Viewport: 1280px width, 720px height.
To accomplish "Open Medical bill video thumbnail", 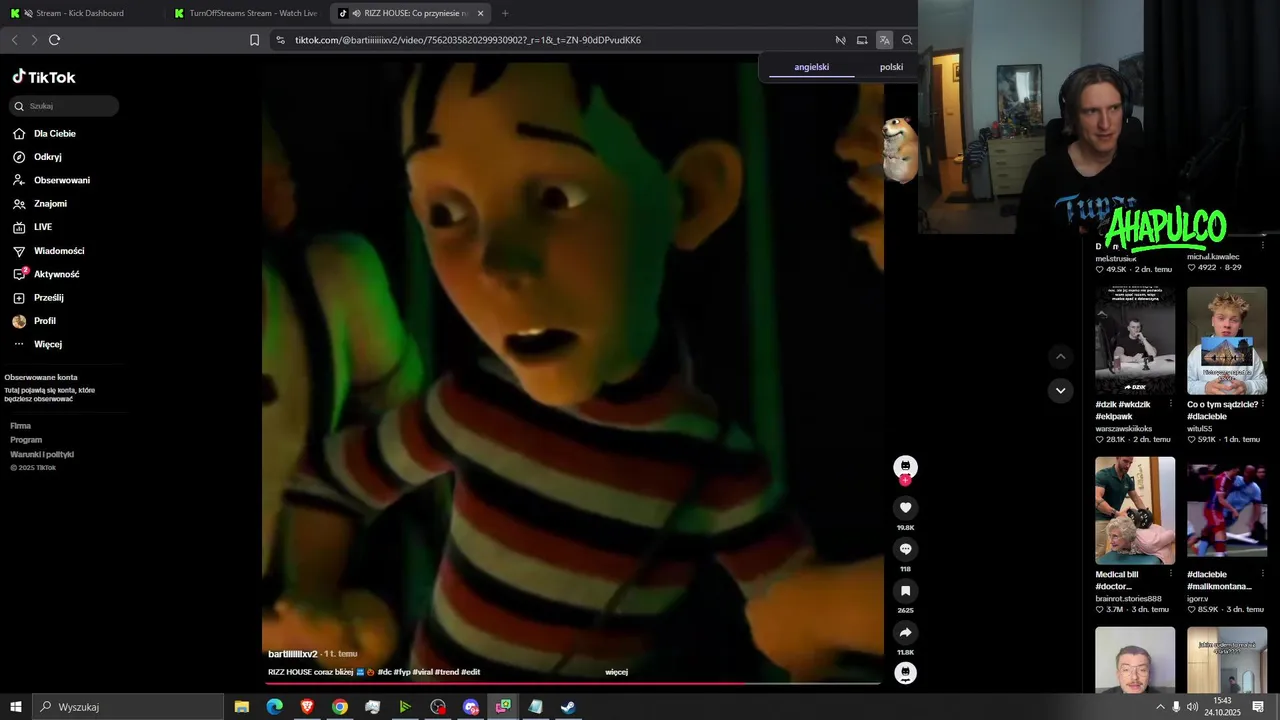I will click(x=1135, y=511).
